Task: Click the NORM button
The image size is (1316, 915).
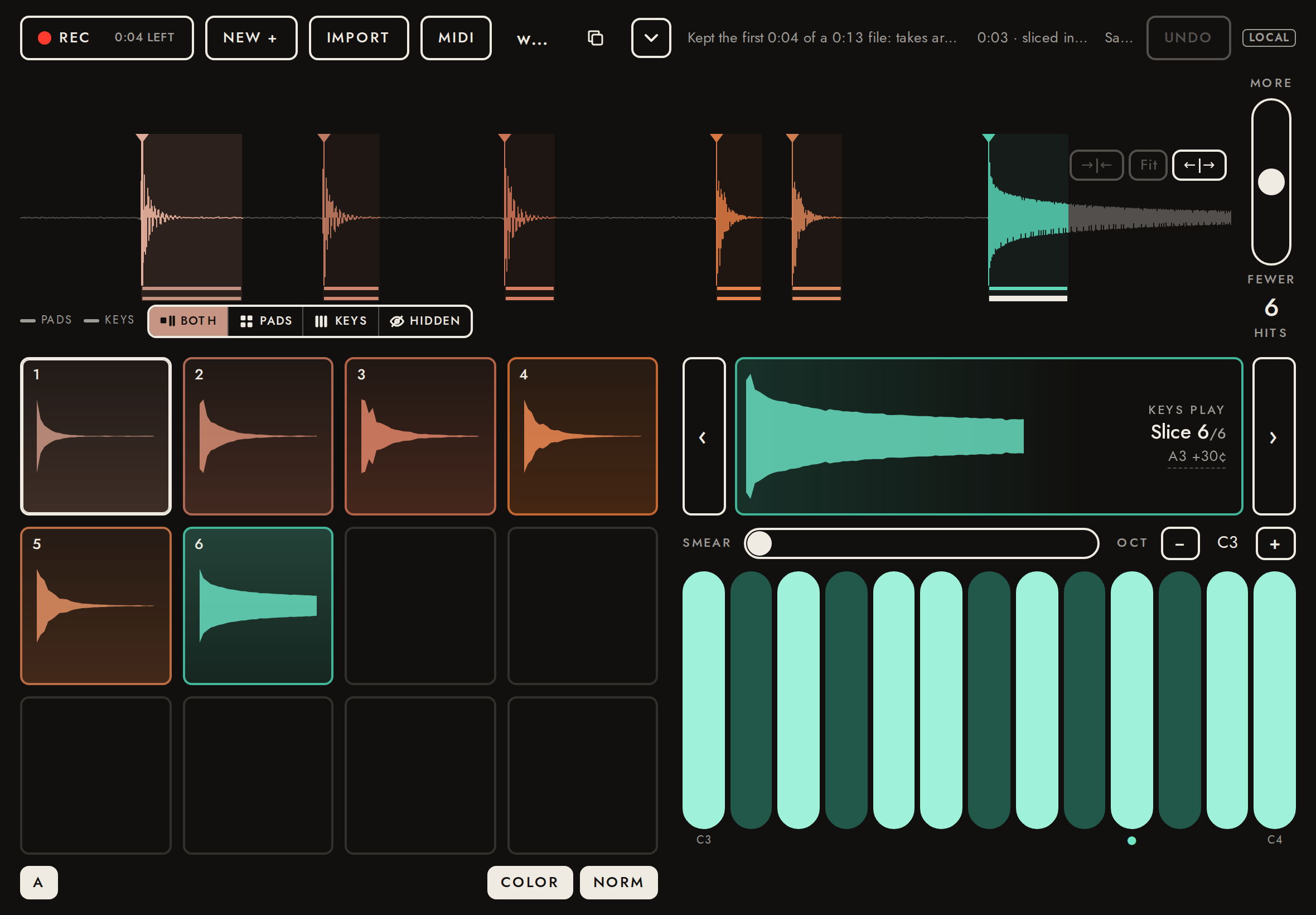Action: (619, 882)
